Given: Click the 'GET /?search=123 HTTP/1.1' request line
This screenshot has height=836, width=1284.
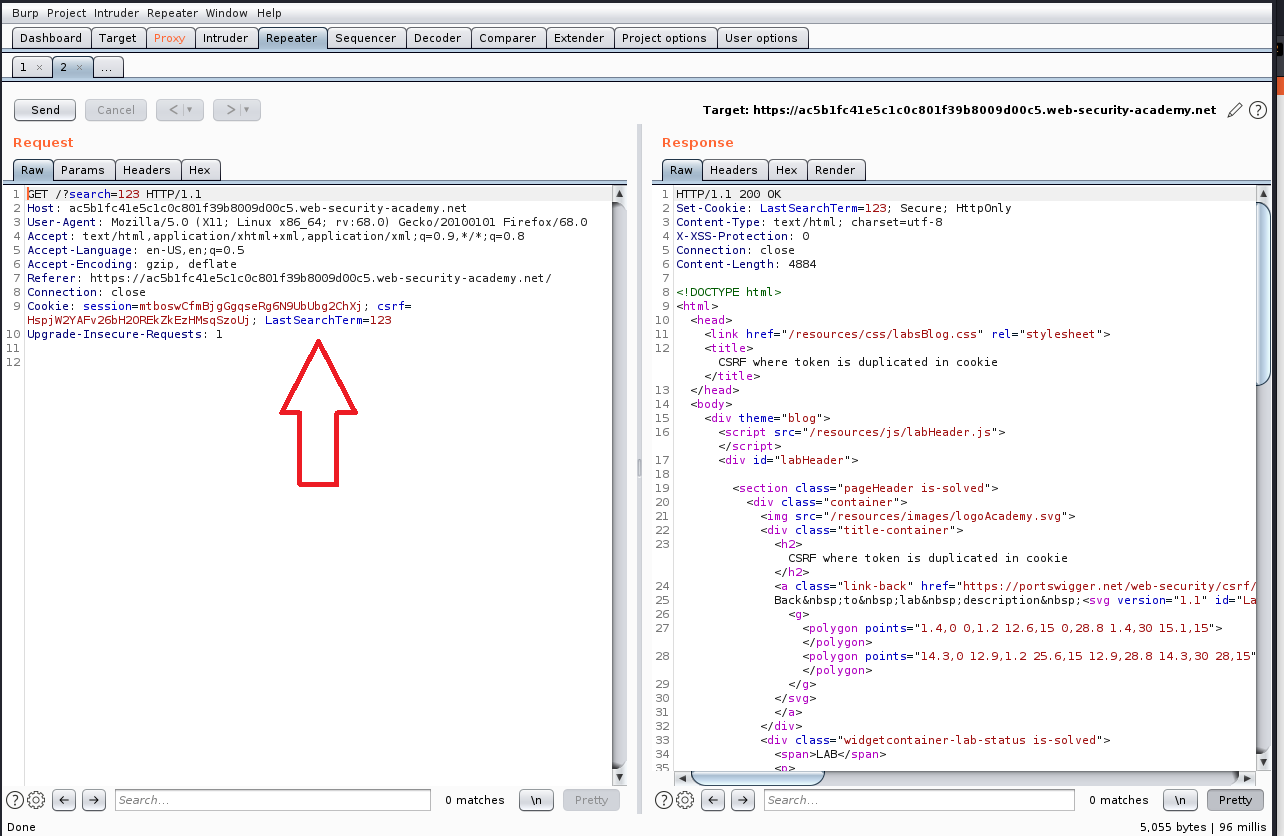Looking at the screenshot, I should (114, 194).
